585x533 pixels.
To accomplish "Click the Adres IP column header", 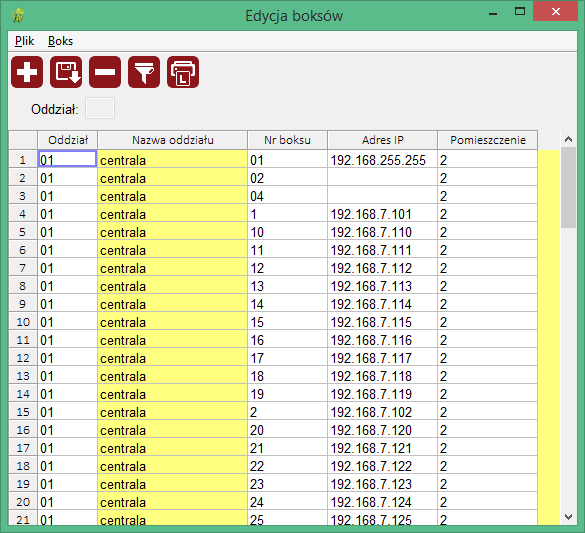I will click(382, 140).
